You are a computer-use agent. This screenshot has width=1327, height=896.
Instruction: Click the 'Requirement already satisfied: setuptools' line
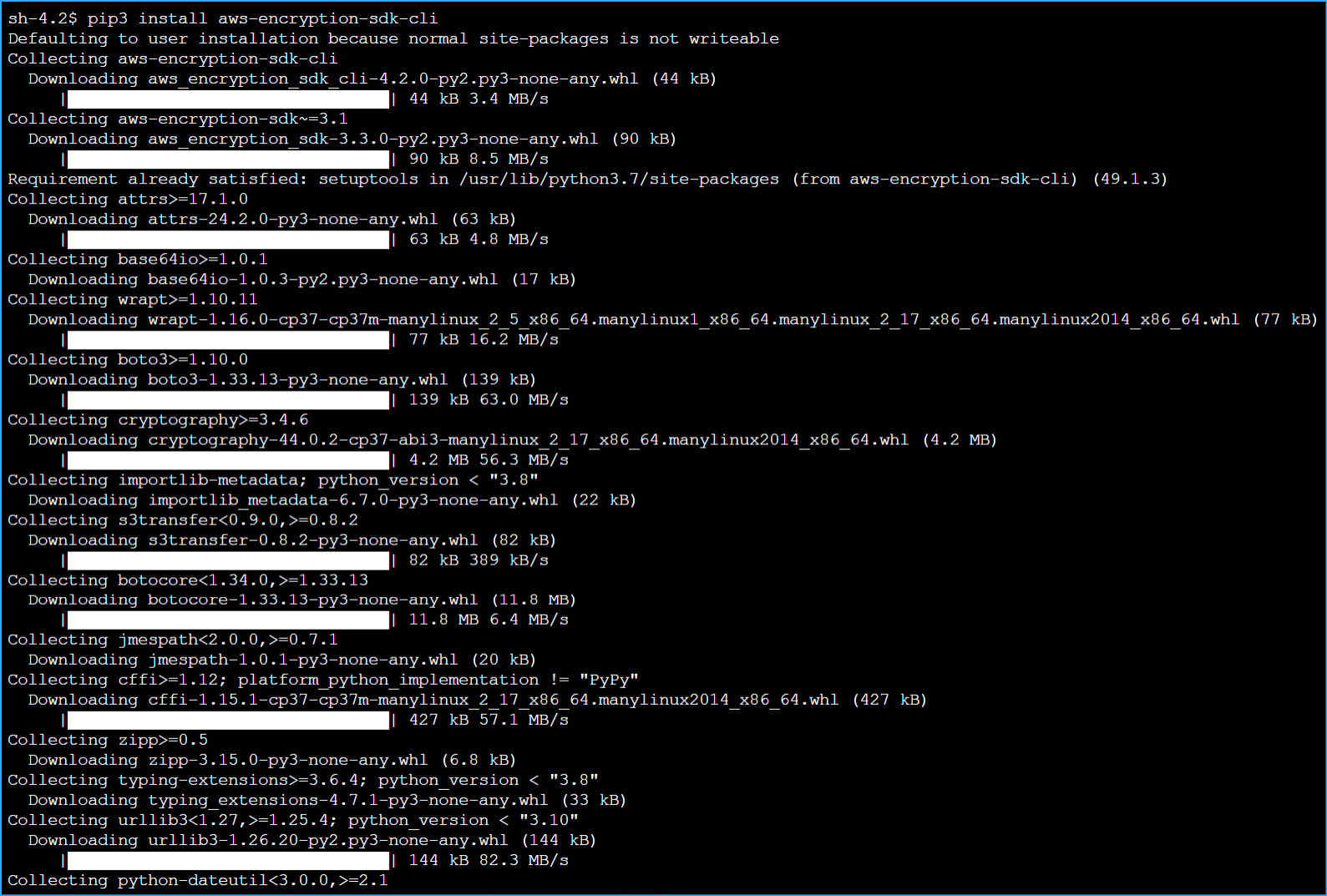click(x=588, y=179)
